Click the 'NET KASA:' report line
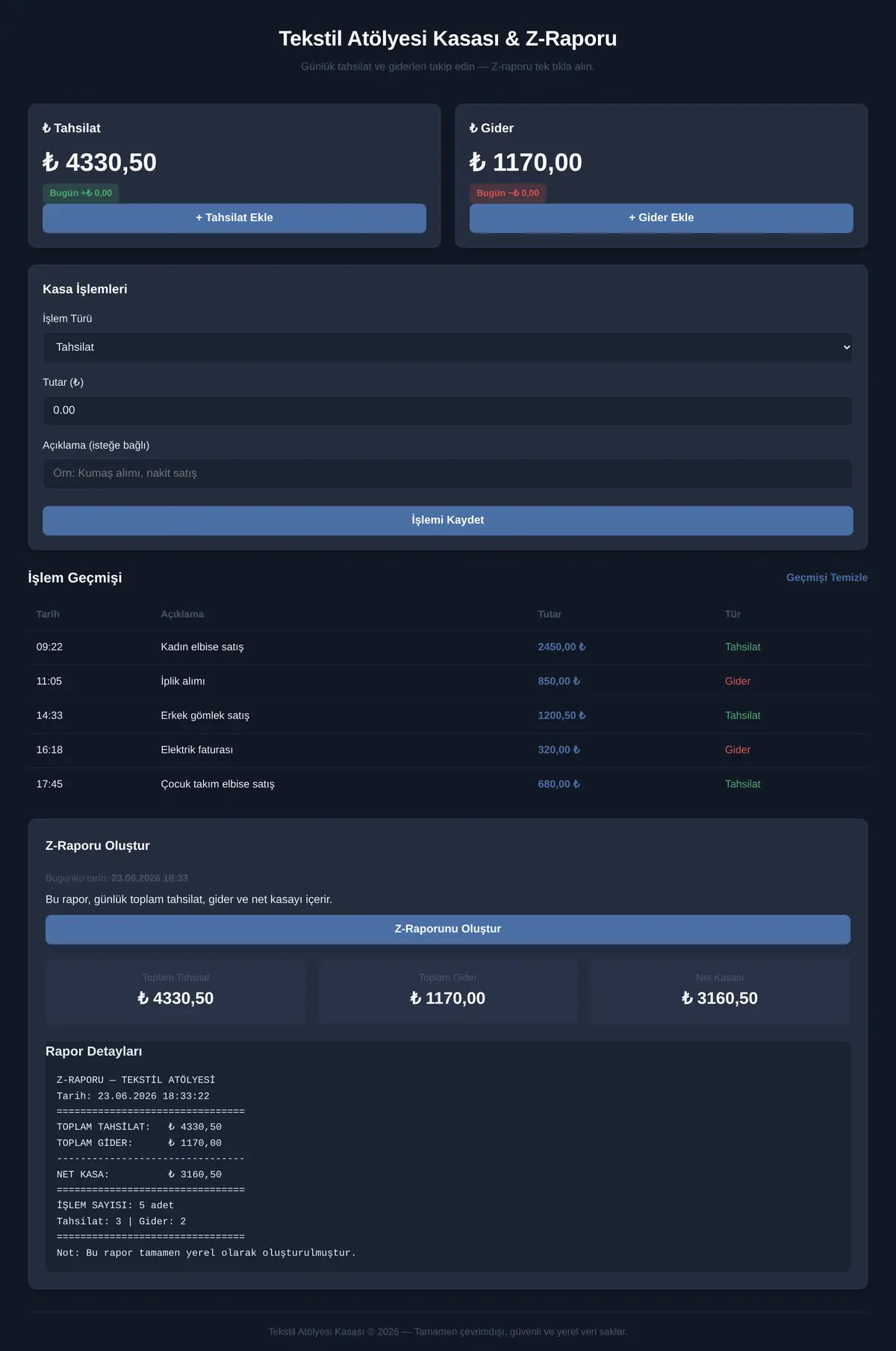896x1351 pixels. [x=139, y=1175]
